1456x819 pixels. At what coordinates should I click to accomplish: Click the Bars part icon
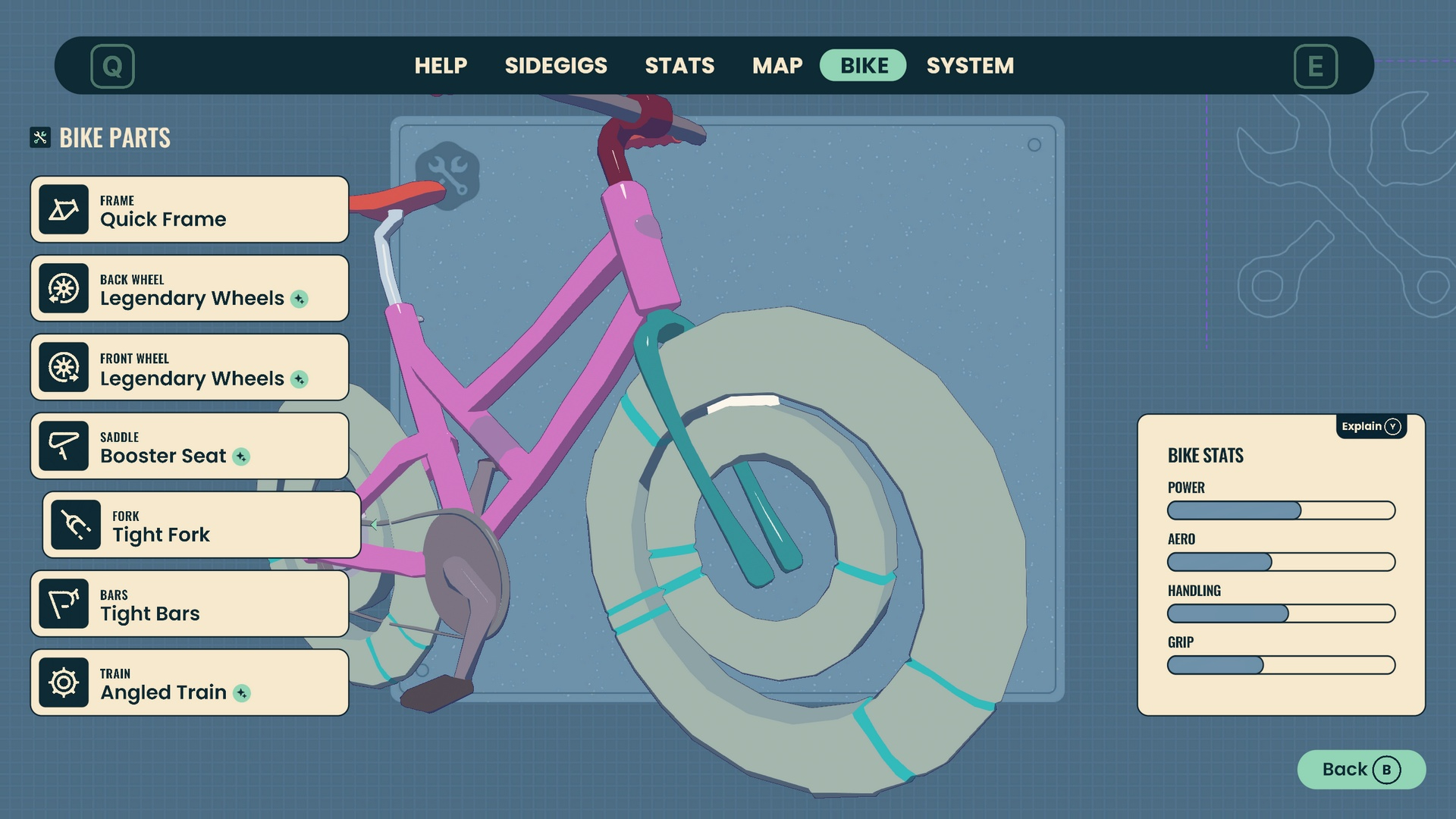click(x=64, y=604)
